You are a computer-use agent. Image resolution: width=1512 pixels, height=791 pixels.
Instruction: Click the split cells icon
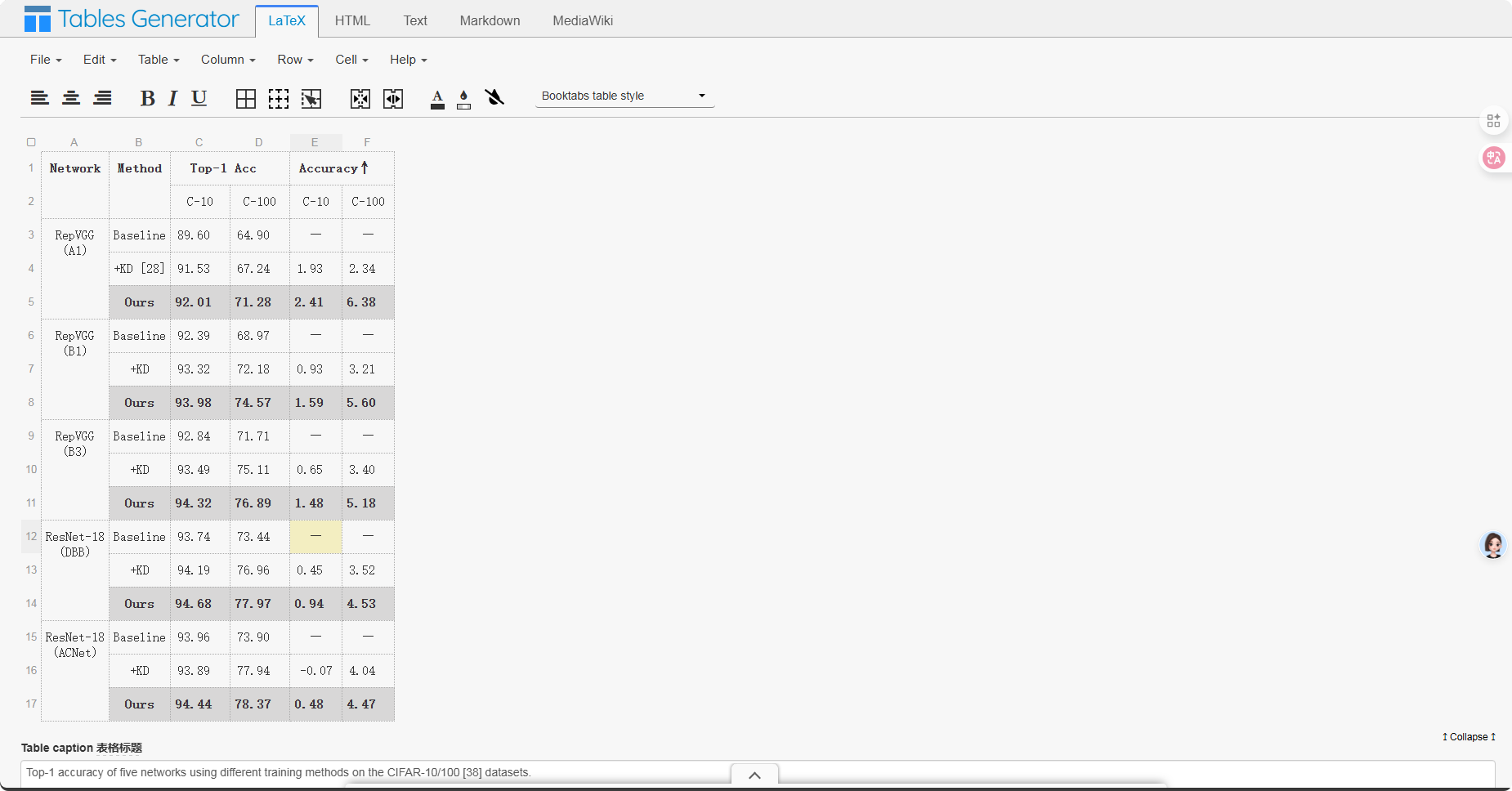click(393, 99)
